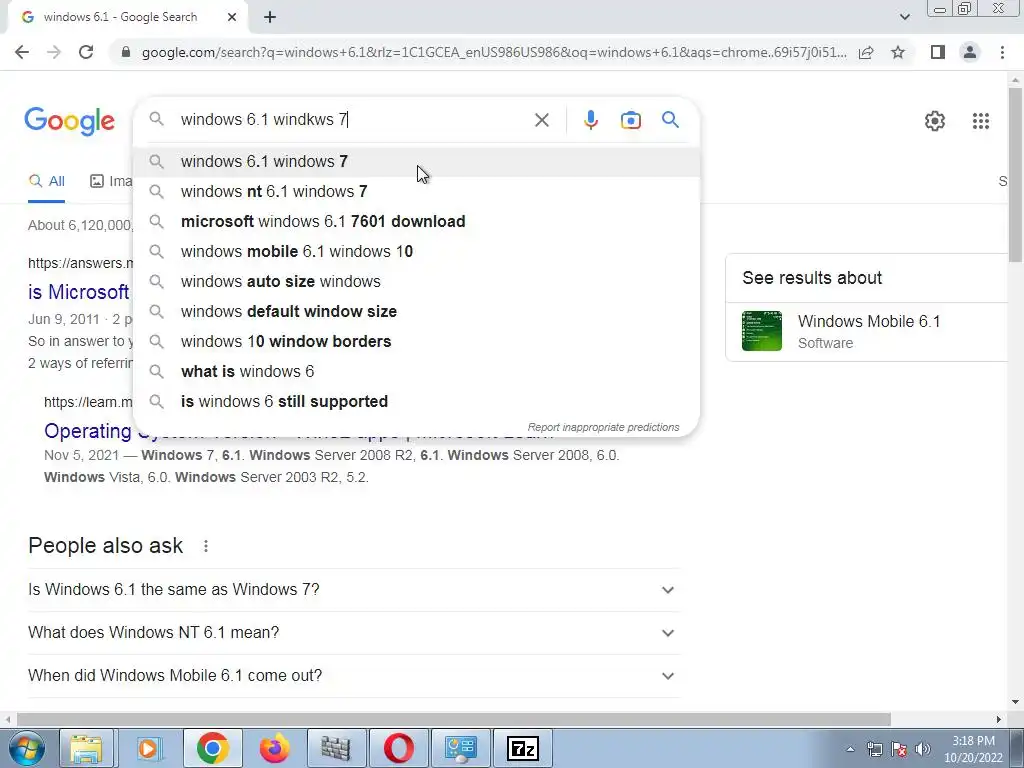
Task: Clear the search box with the X icon
Action: click(541, 120)
